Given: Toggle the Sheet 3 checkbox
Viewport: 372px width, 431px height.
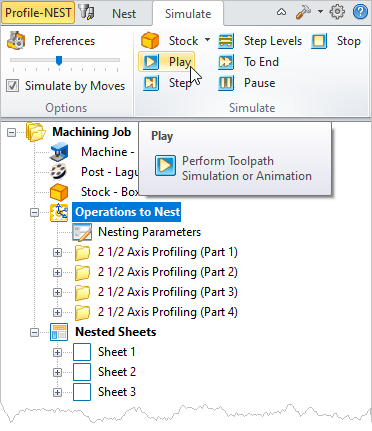Looking at the screenshot, I should (x=82, y=392).
